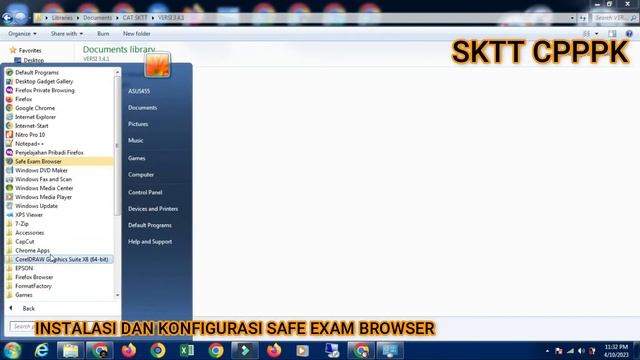This screenshot has height=360, width=640.
Task: Select Desktop in the navigation pane
Action: 33,60
